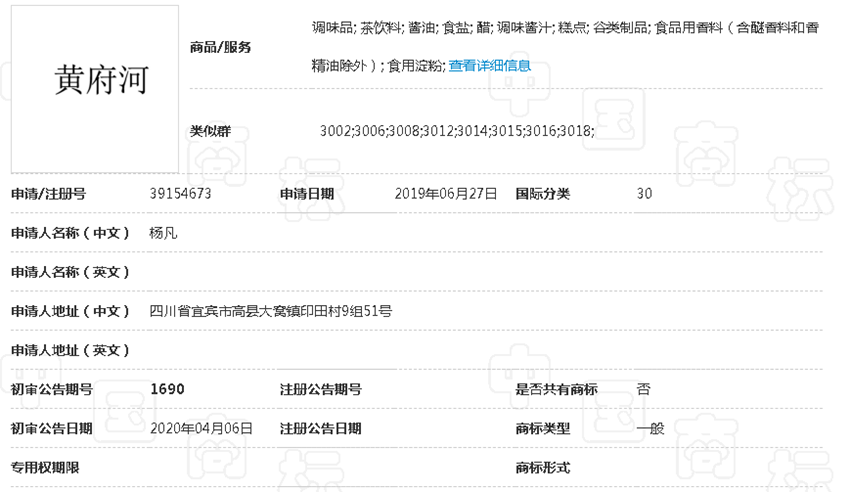850x492 pixels.
Task: Click the 商标形式 label
Action: point(542,467)
